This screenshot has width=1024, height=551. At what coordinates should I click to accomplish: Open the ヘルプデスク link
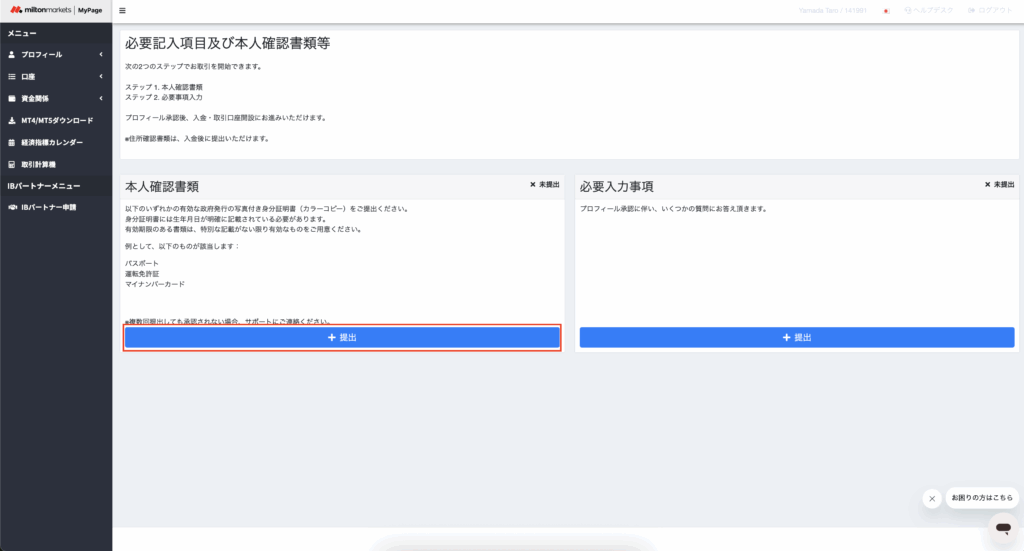[929, 10]
